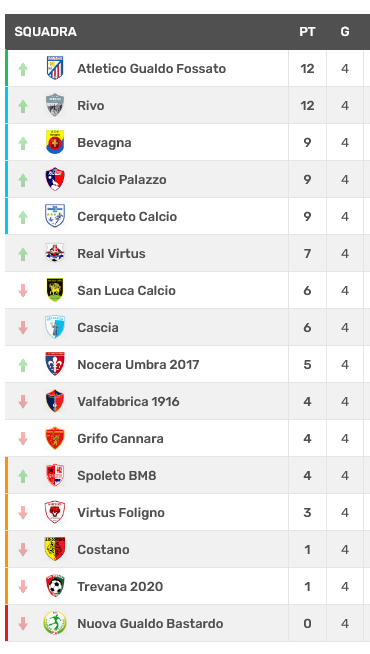370x654 pixels.
Task: Click the San Luca Calcio black-yellow crest
Action: [55, 290]
